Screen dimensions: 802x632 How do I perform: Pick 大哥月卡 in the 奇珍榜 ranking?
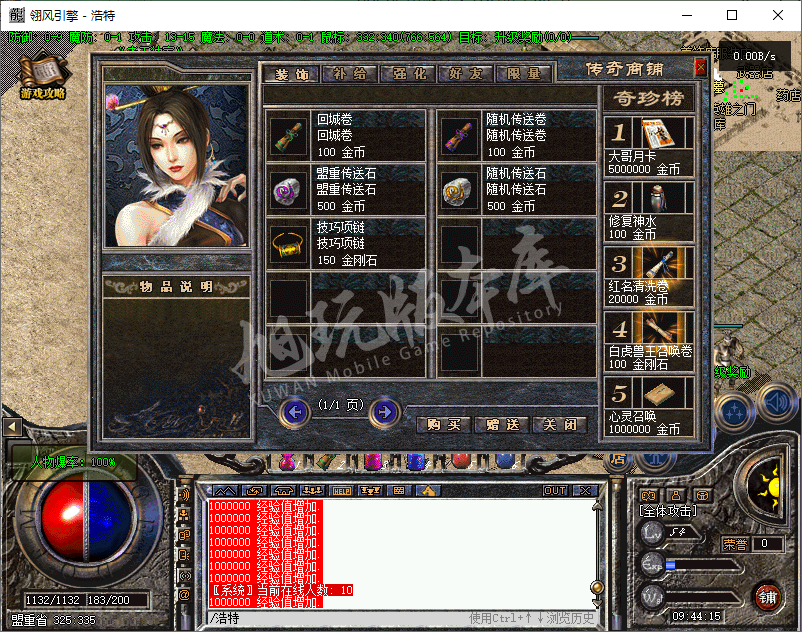click(649, 147)
